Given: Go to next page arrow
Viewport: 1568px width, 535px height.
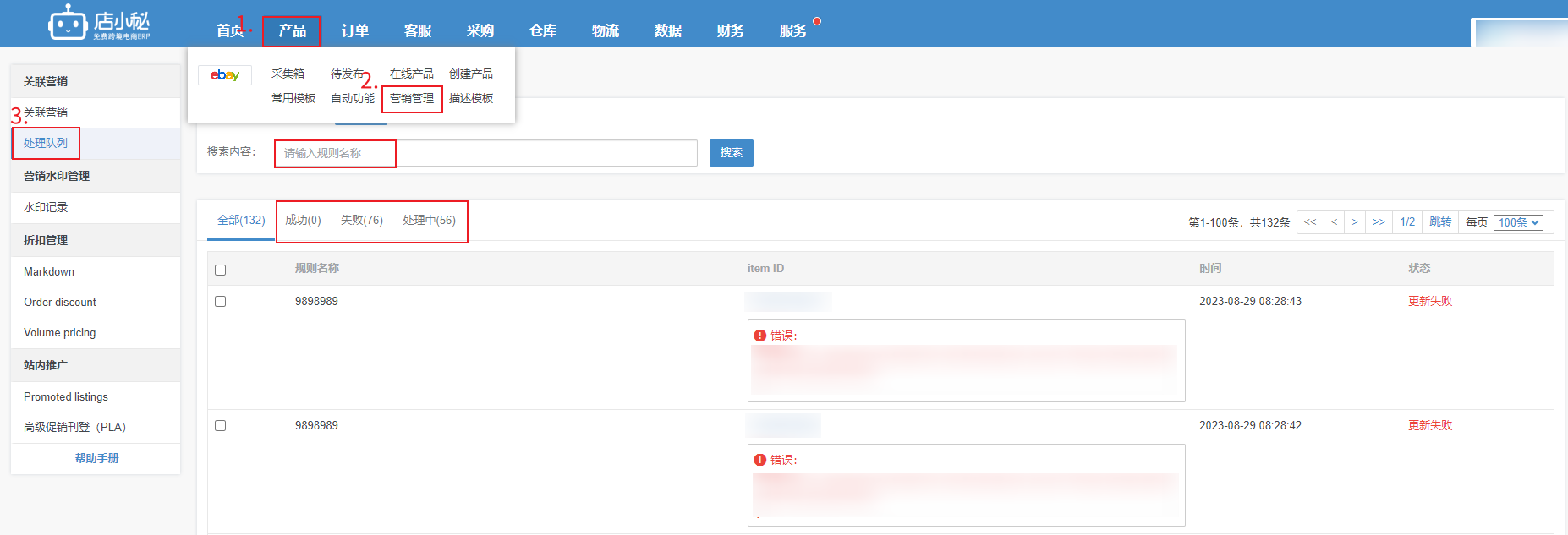Looking at the screenshot, I should click(1355, 222).
